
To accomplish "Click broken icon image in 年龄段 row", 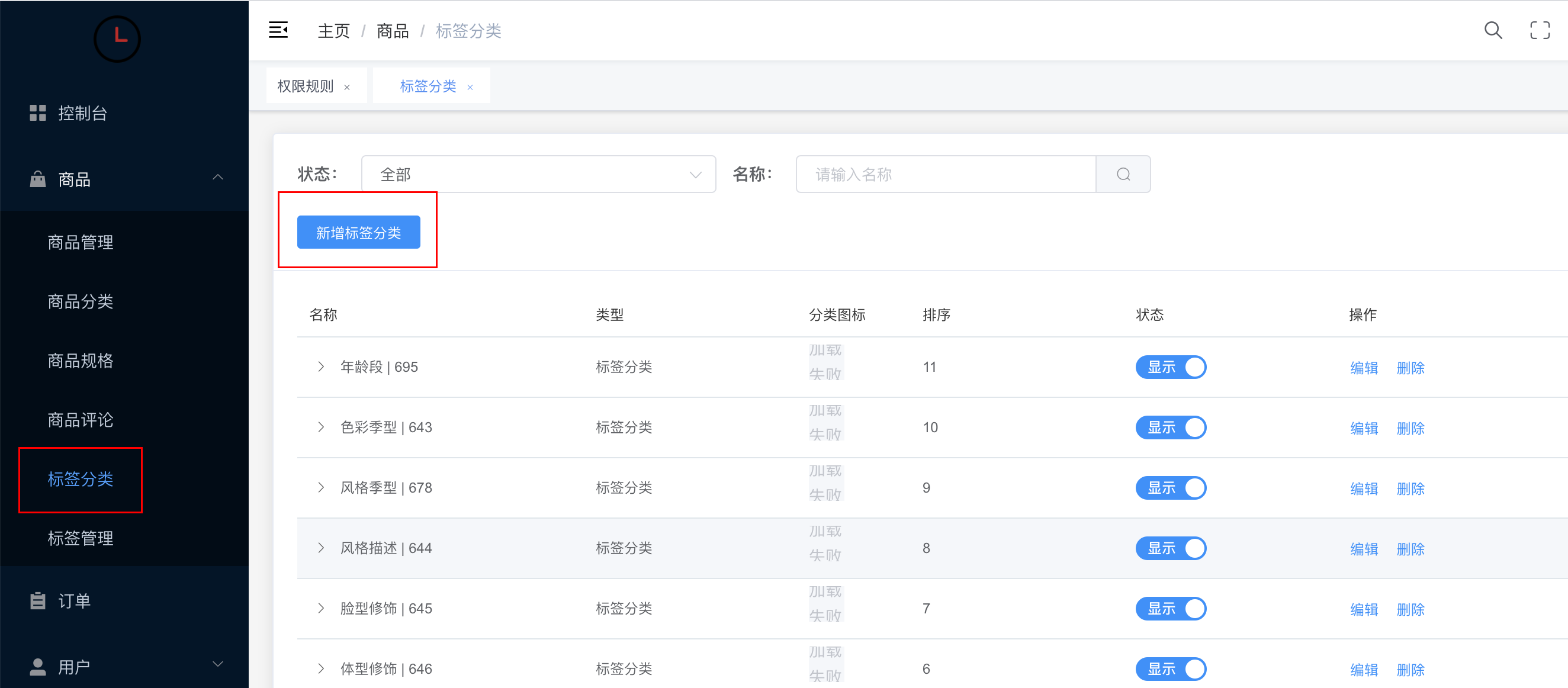I will pyautogui.click(x=825, y=362).
